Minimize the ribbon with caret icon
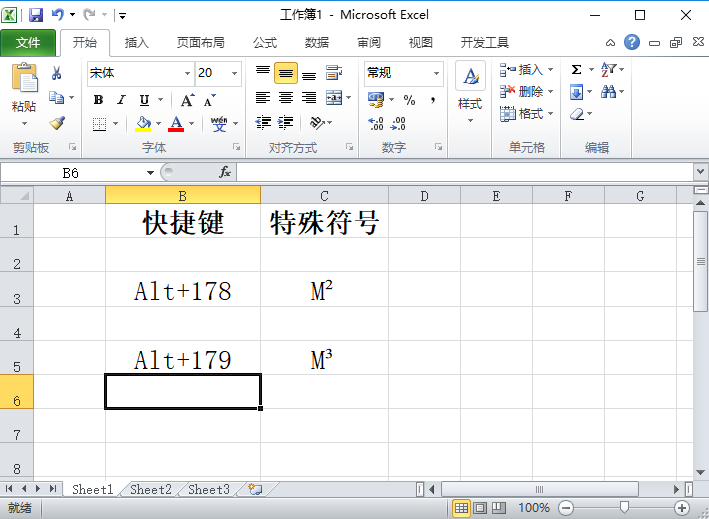This screenshot has height=519, width=709. click(x=610, y=43)
